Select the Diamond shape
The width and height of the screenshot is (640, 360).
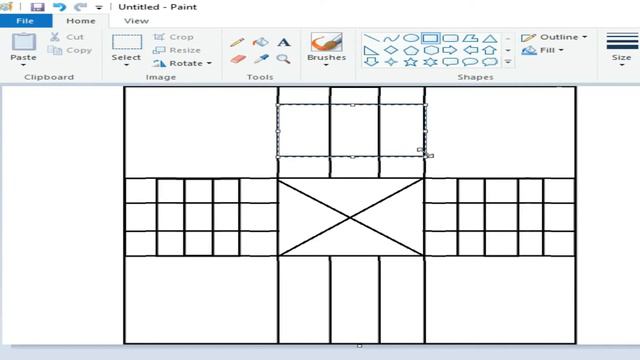tap(391, 50)
